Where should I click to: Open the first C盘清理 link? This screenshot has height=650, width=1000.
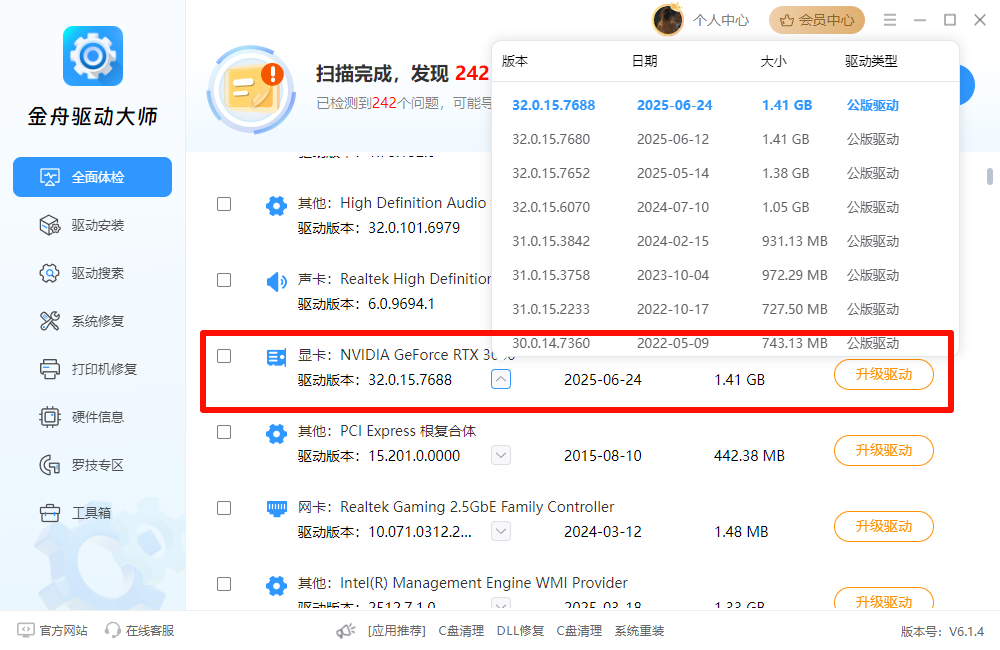[x=461, y=631]
